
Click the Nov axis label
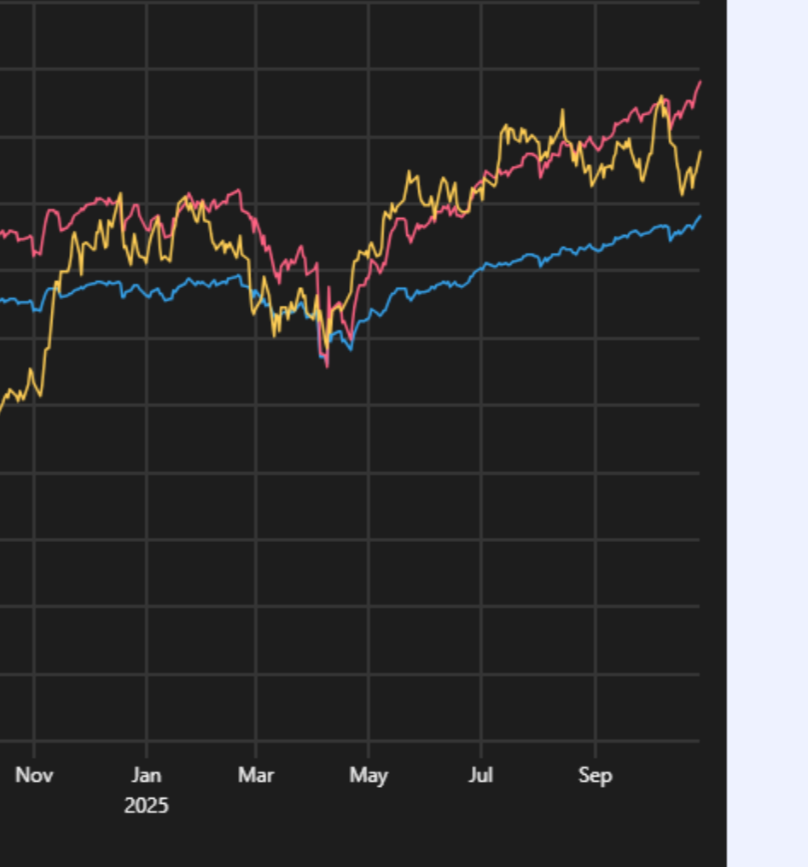pos(34,775)
